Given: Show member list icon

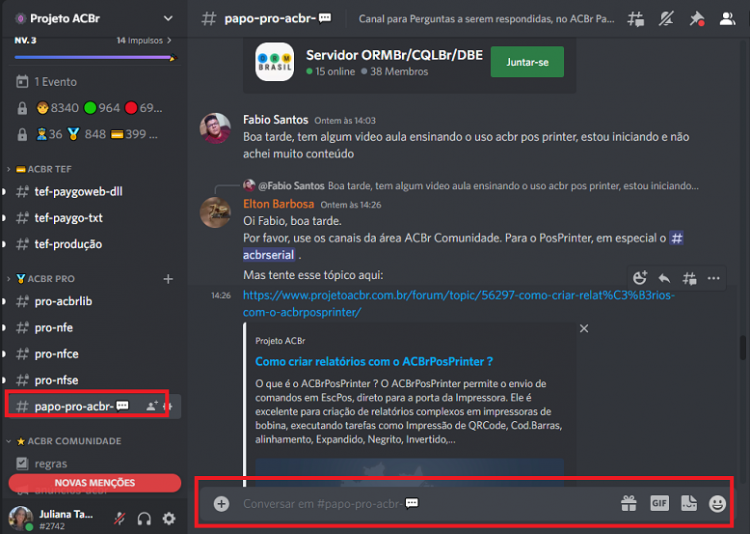Looking at the screenshot, I should click(x=727, y=19).
